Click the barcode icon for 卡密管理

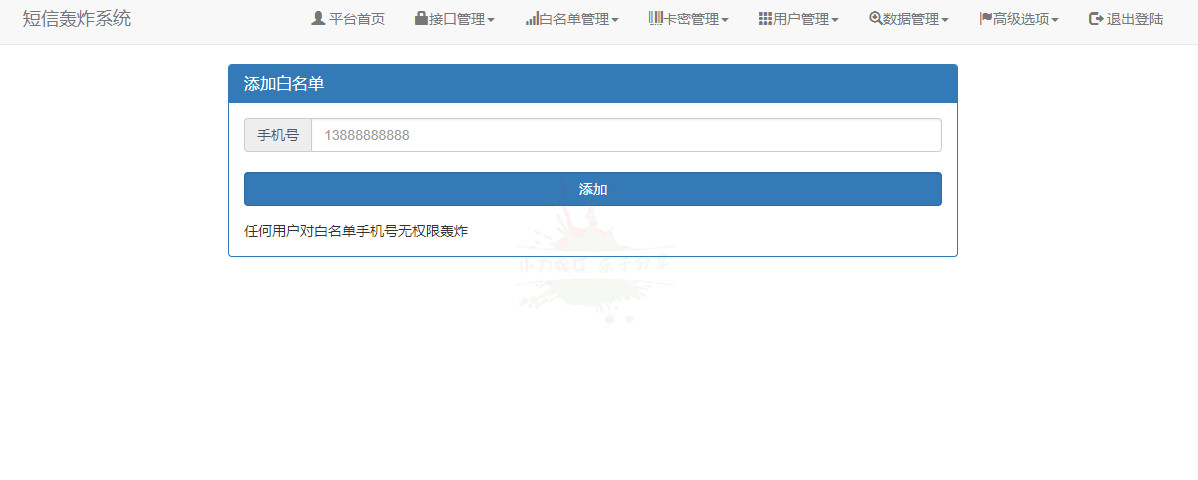656,18
